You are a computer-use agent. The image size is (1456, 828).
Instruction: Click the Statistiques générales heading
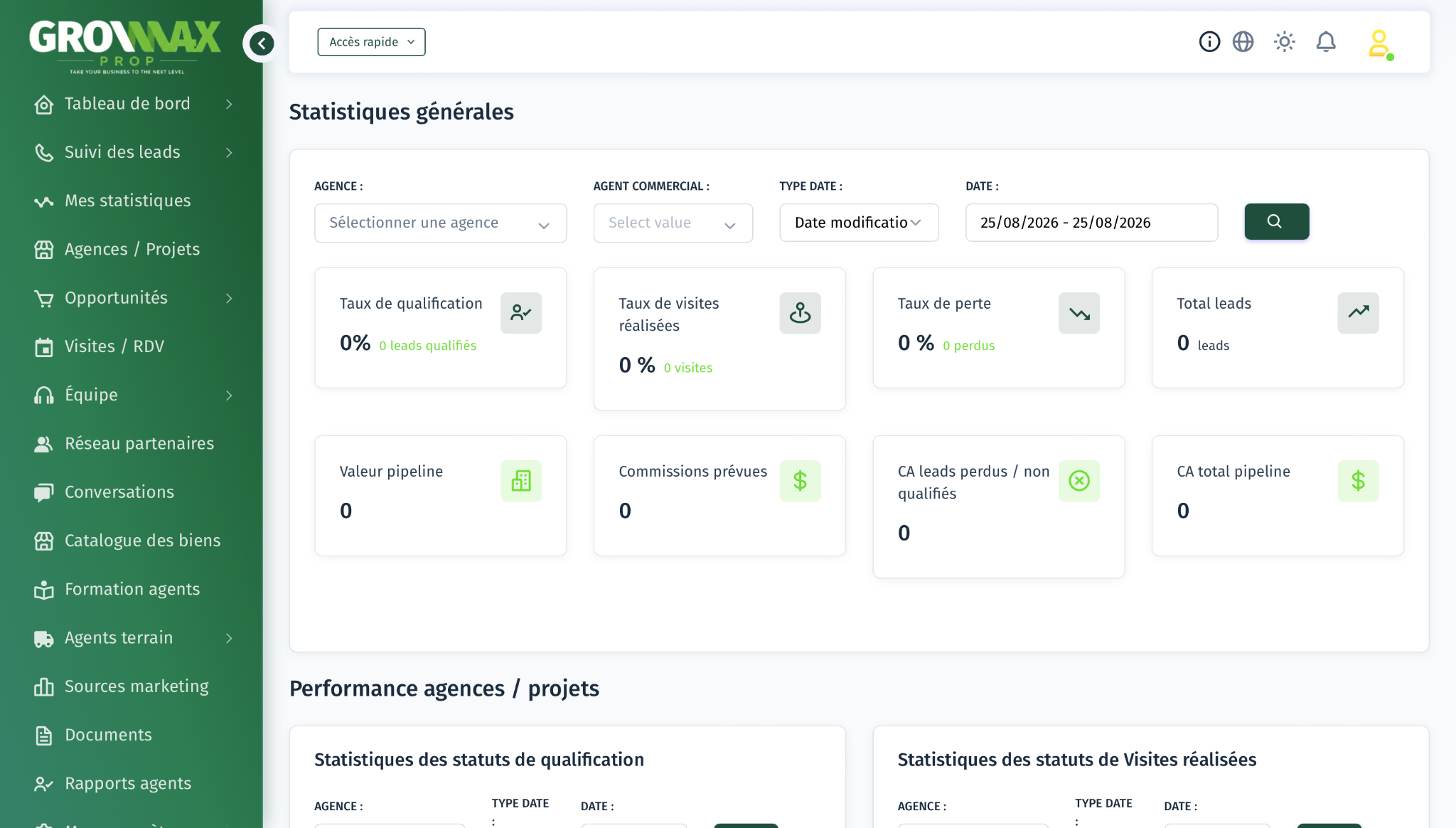401,112
